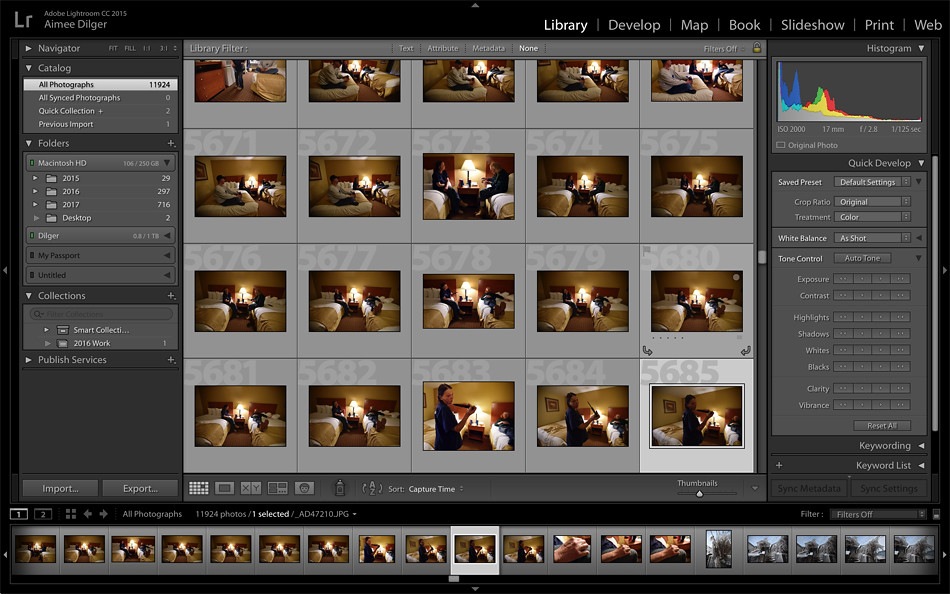Rotate photo 5680 counterclockwise

click(647, 350)
